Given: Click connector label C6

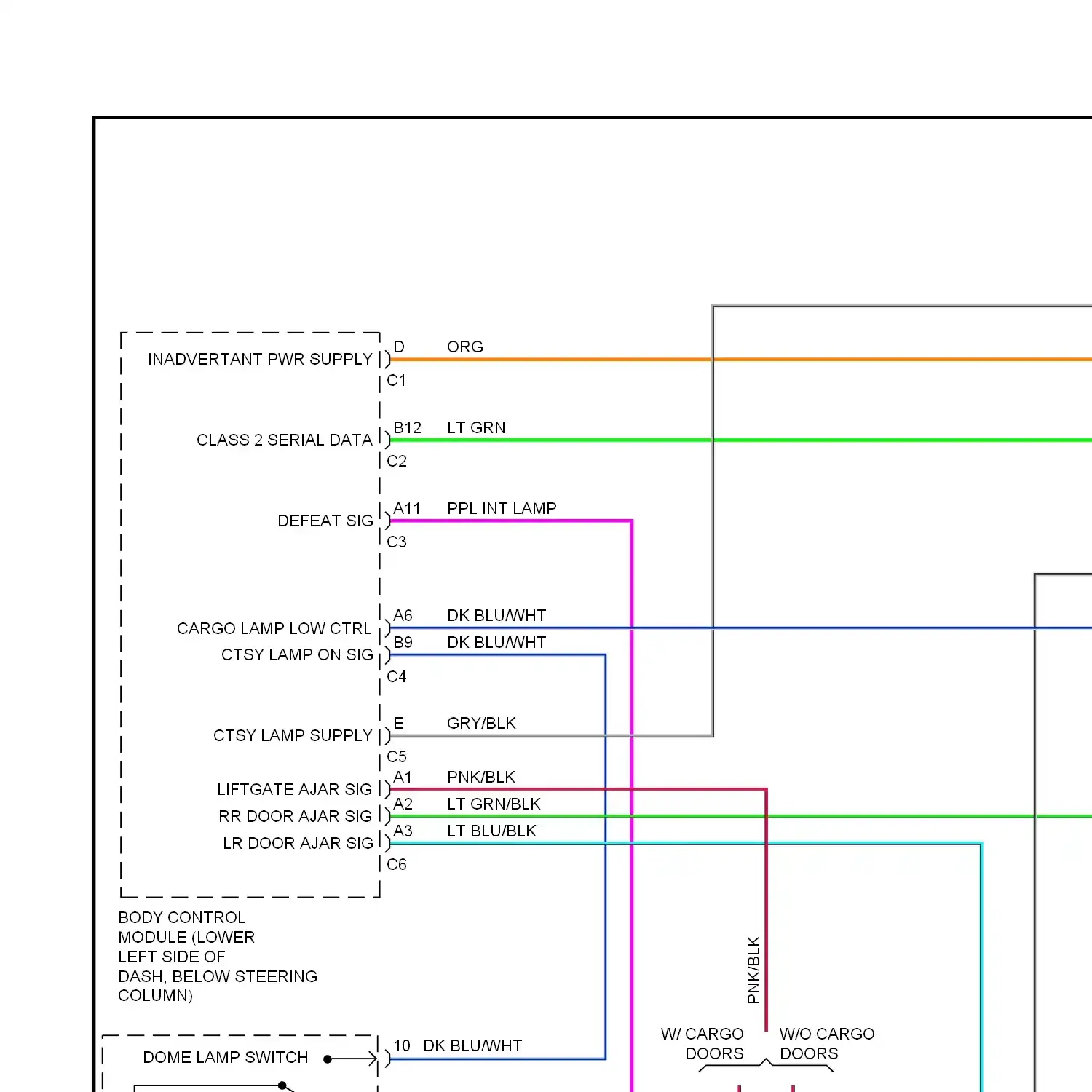Looking at the screenshot, I should tap(397, 864).
